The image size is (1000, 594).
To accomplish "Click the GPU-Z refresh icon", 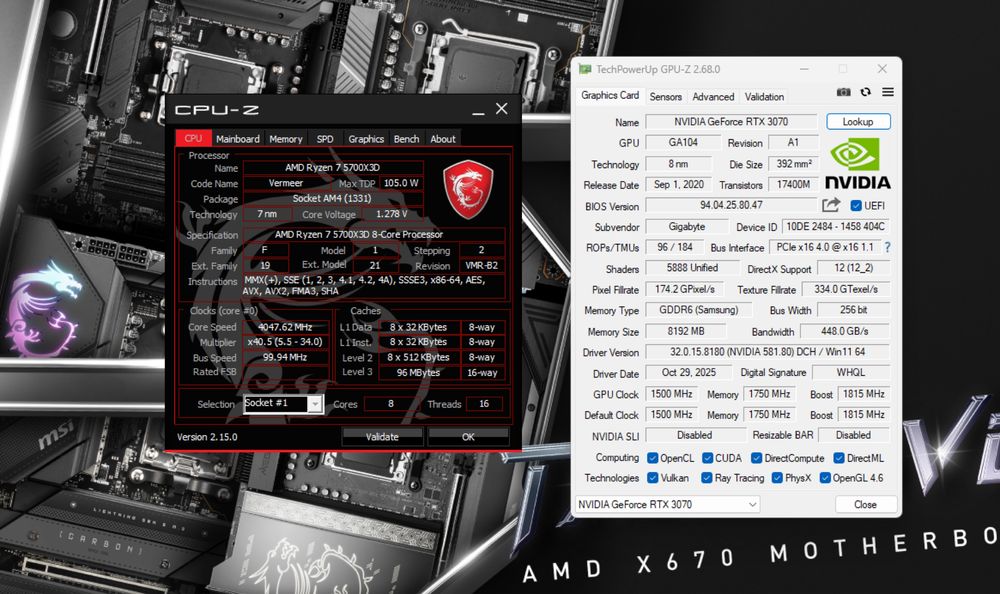I will point(865,92).
